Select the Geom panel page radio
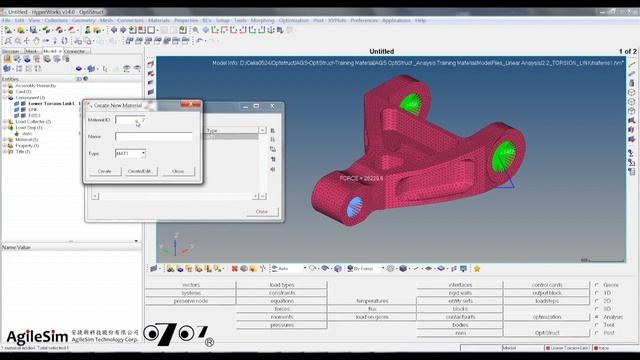640x360 pixels. click(597, 285)
